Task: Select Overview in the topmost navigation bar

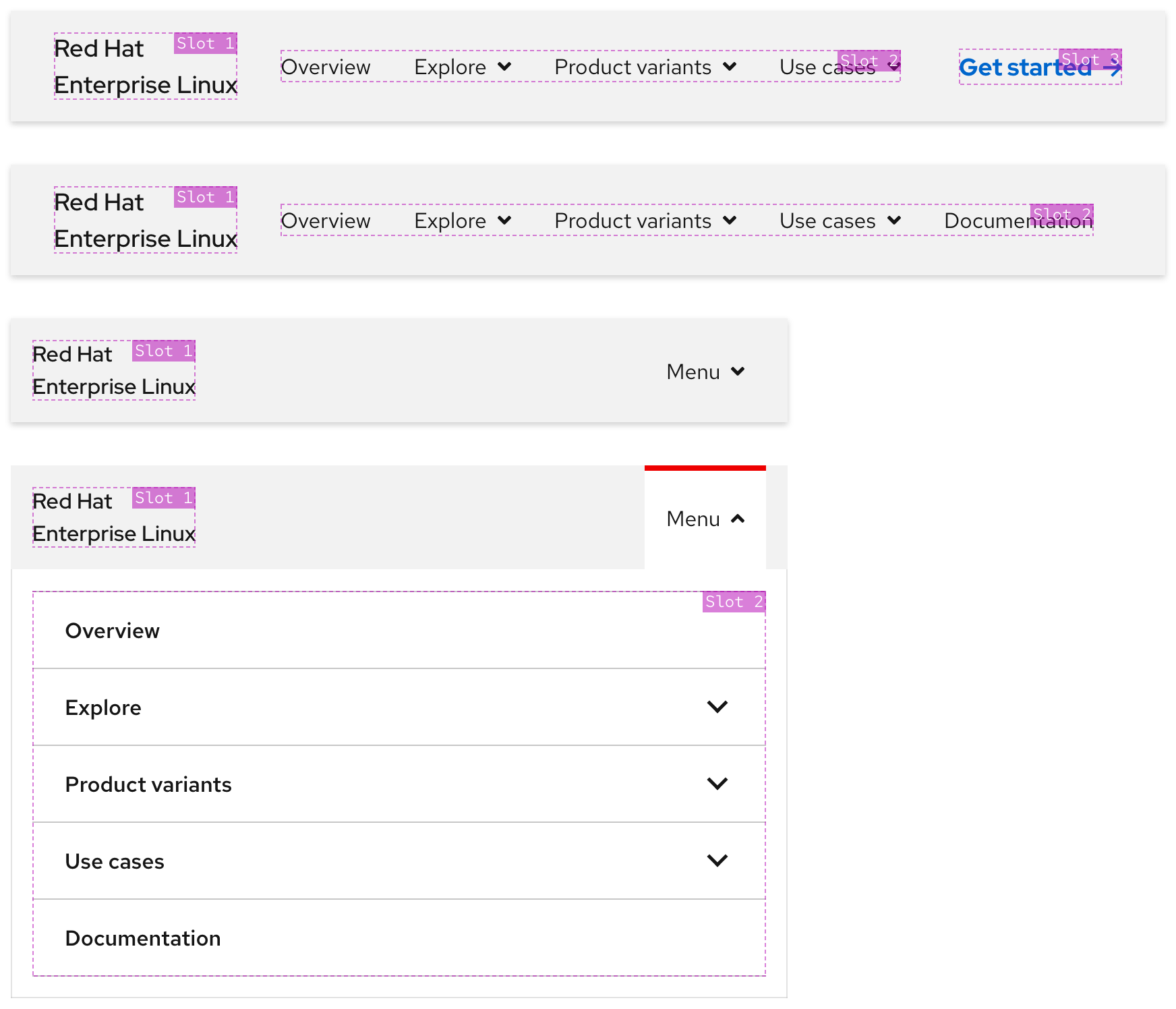Action: pos(326,67)
